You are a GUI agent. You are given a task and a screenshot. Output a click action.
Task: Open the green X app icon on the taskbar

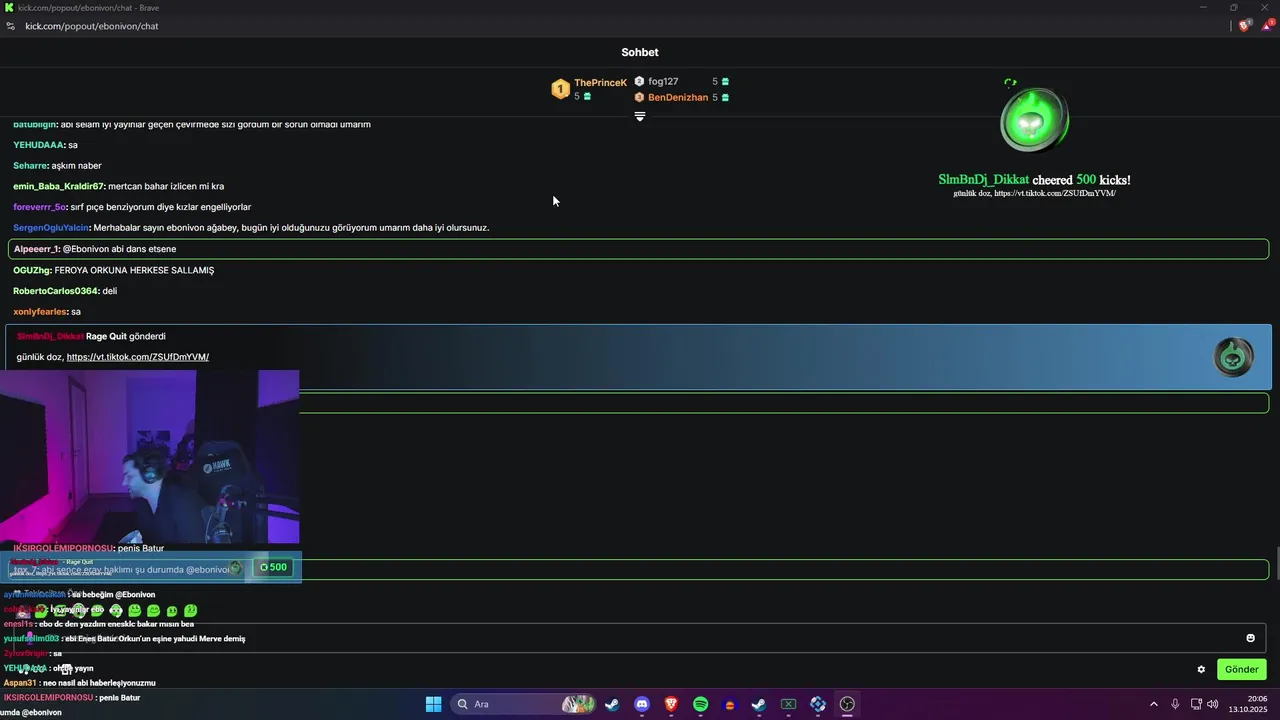pos(788,704)
